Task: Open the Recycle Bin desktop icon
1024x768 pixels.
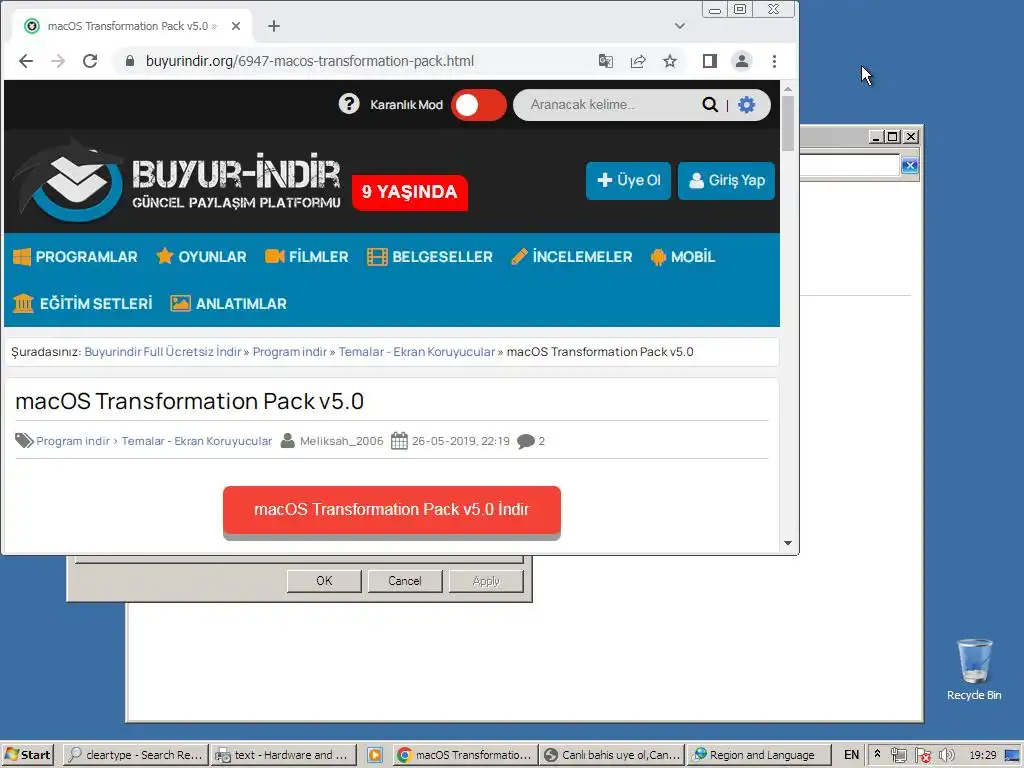Action: click(x=974, y=669)
